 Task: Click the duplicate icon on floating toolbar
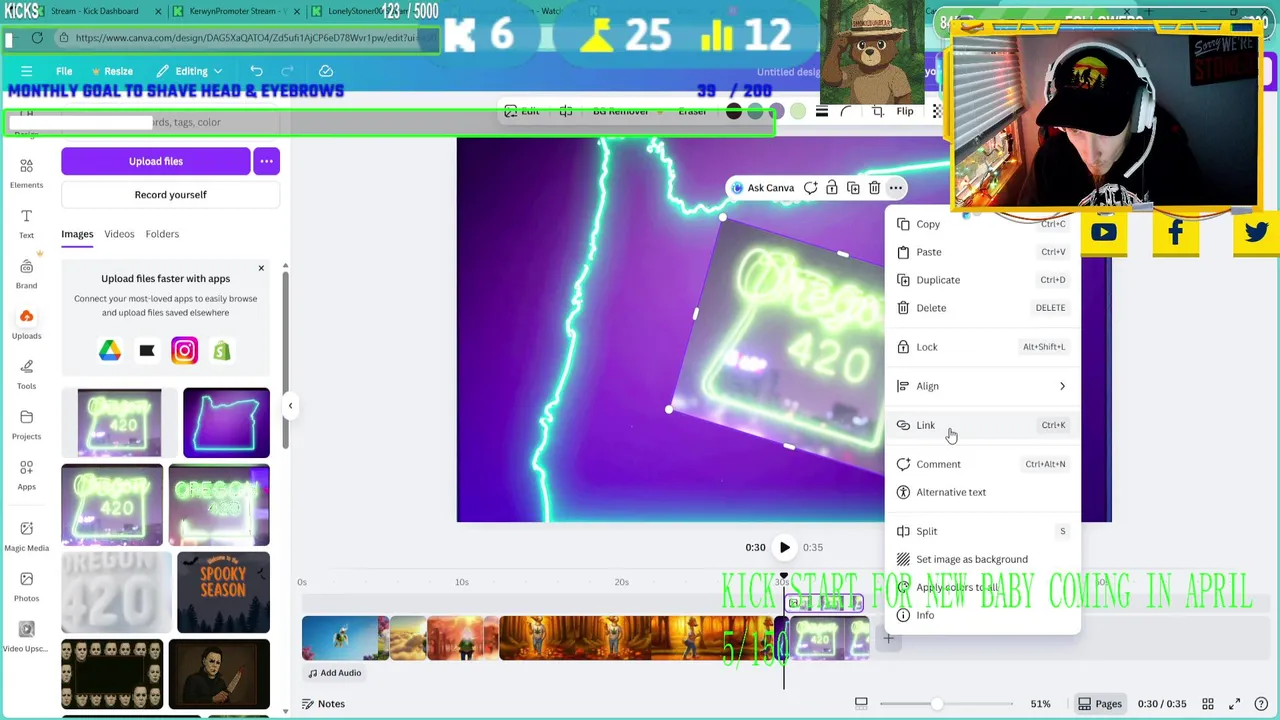(853, 188)
